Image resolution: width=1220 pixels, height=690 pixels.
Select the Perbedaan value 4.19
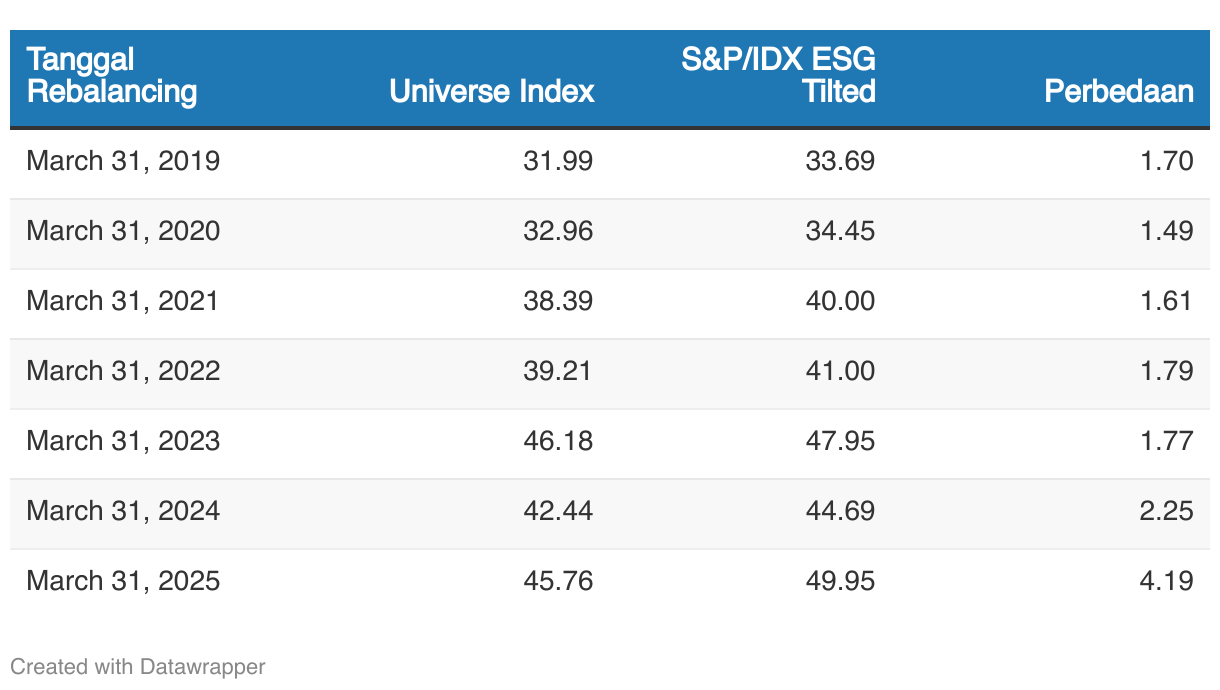[1166, 581]
